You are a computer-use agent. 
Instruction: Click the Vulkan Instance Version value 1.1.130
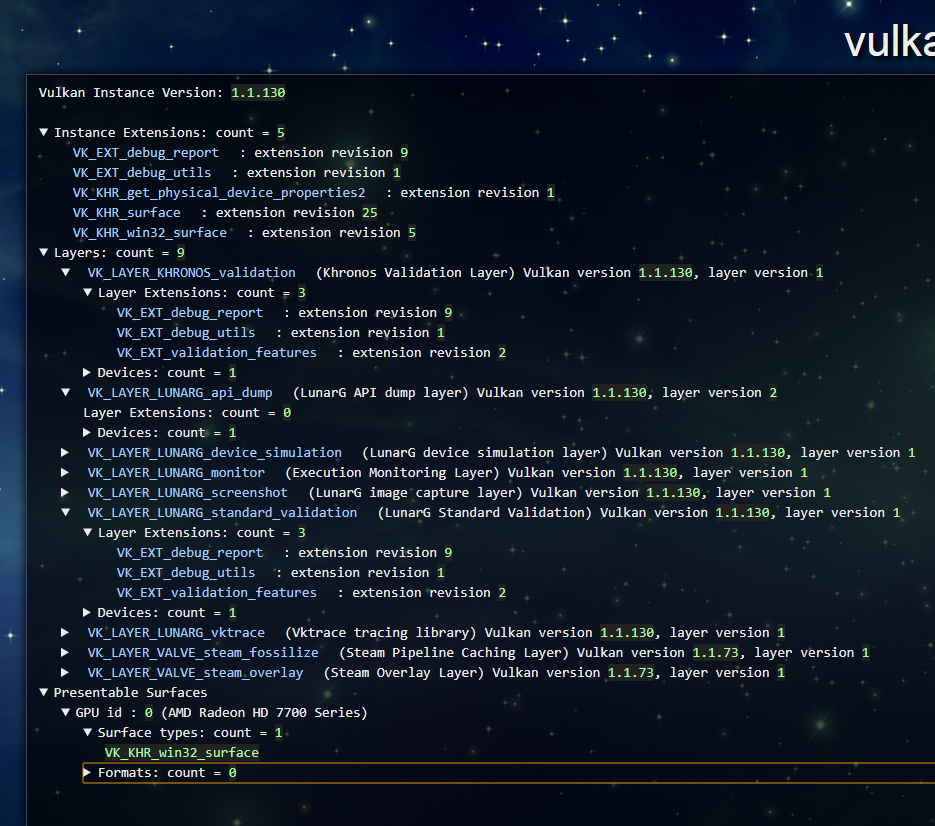[257, 92]
